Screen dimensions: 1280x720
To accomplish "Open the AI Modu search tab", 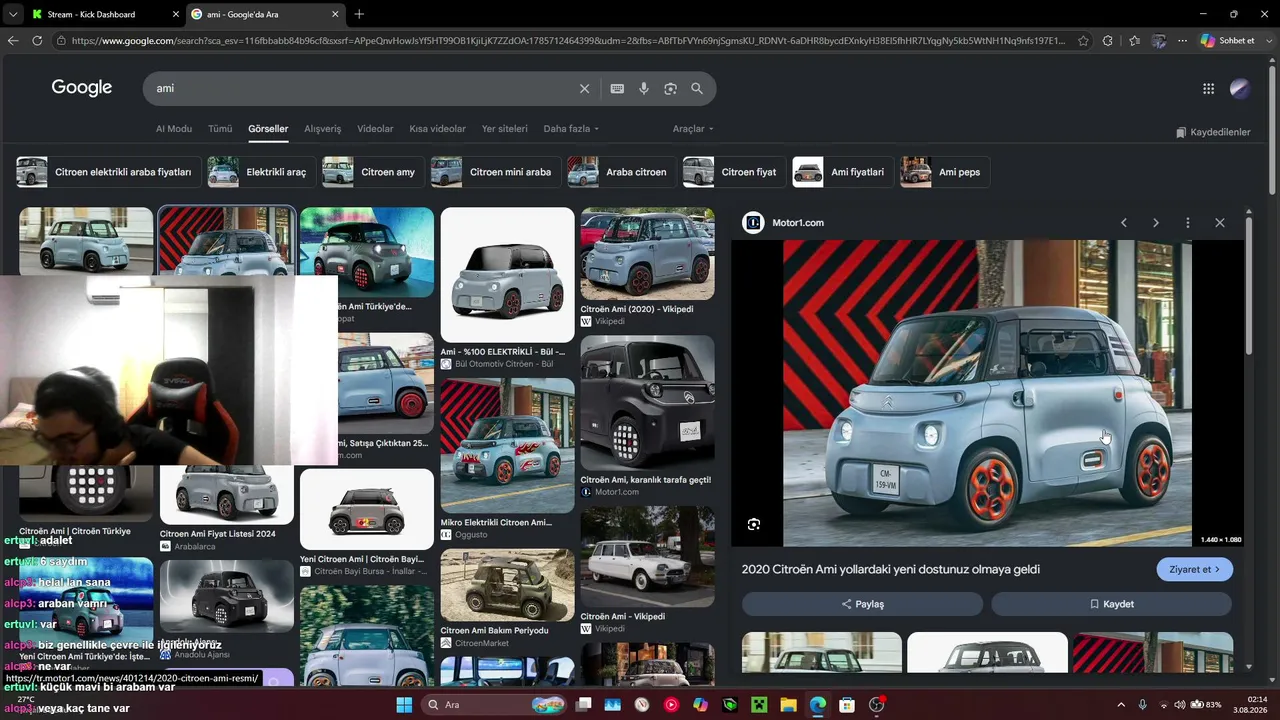I will (174, 129).
